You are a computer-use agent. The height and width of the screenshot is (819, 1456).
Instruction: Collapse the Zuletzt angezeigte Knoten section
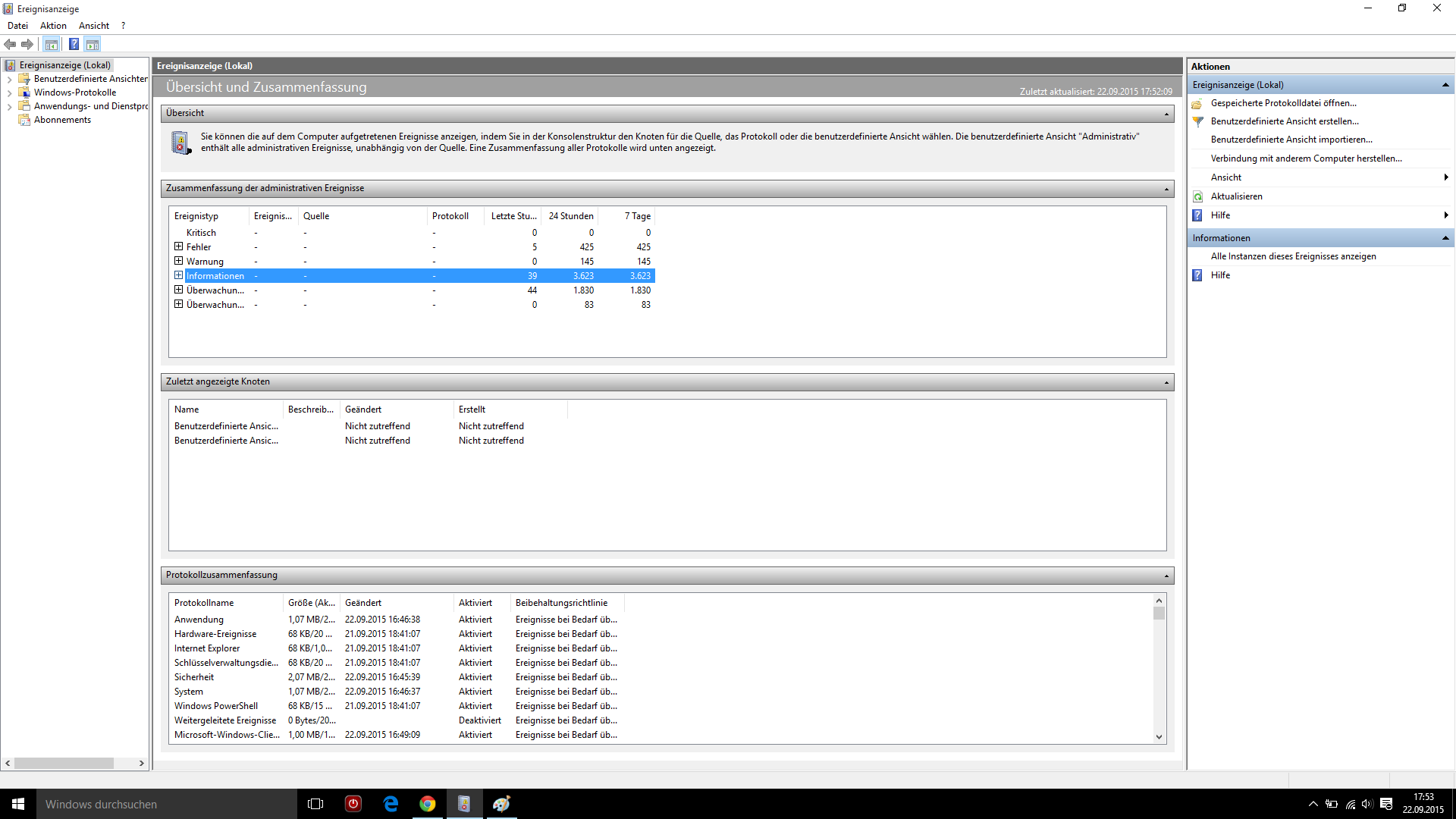pos(1166,382)
